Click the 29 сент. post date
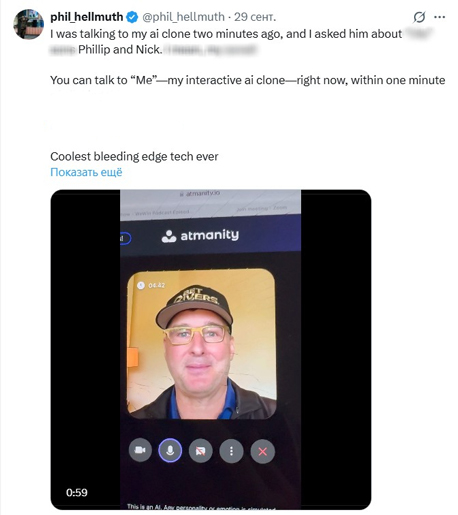The image size is (458, 515). tap(255, 17)
